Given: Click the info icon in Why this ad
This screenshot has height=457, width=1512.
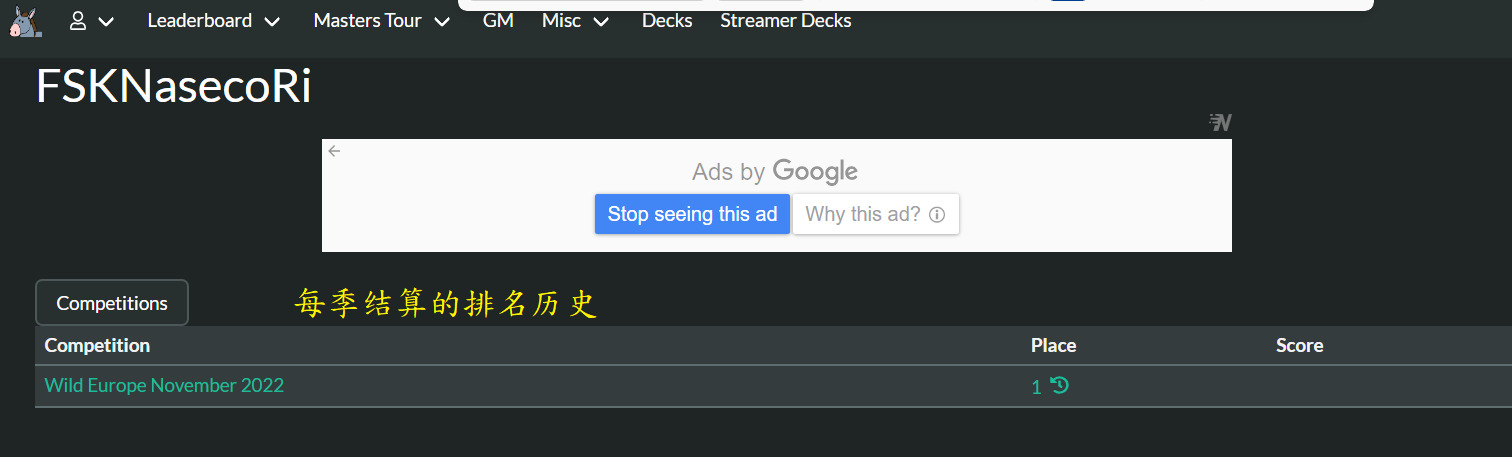Looking at the screenshot, I should (x=937, y=214).
